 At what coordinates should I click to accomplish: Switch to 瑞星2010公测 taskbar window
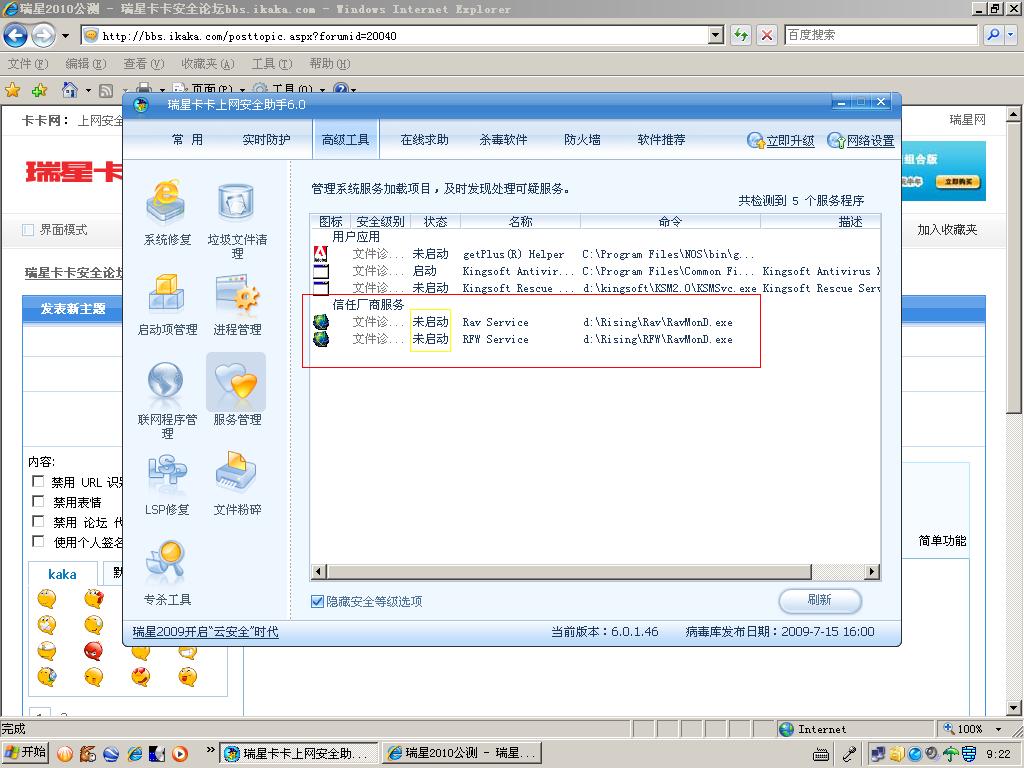pos(462,754)
